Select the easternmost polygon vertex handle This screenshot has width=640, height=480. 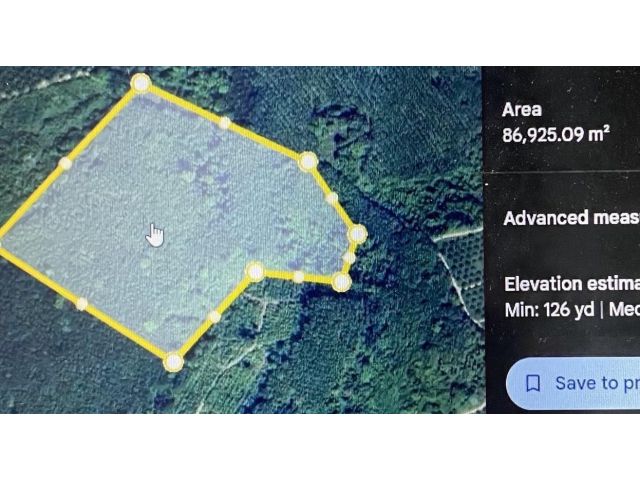coord(358,234)
